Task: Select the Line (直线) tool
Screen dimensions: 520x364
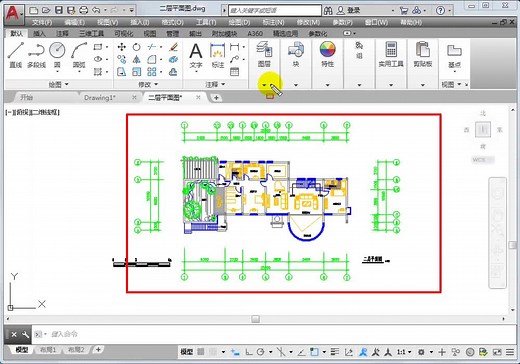Action: pos(16,55)
